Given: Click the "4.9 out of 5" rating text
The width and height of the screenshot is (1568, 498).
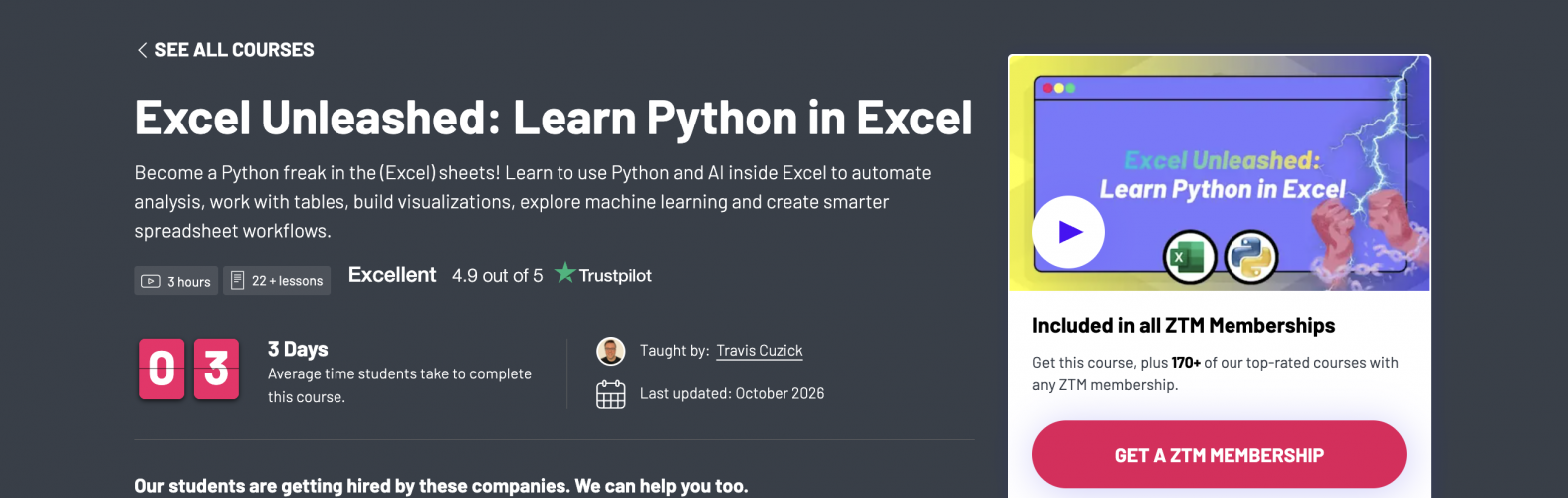Looking at the screenshot, I should (x=497, y=276).
